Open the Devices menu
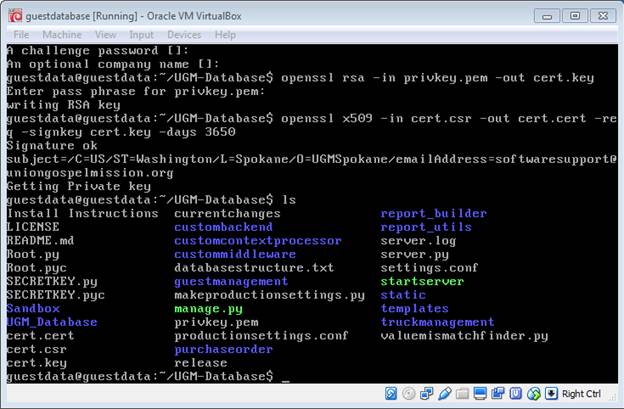624x409 pixels. pyautogui.click(x=183, y=34)
